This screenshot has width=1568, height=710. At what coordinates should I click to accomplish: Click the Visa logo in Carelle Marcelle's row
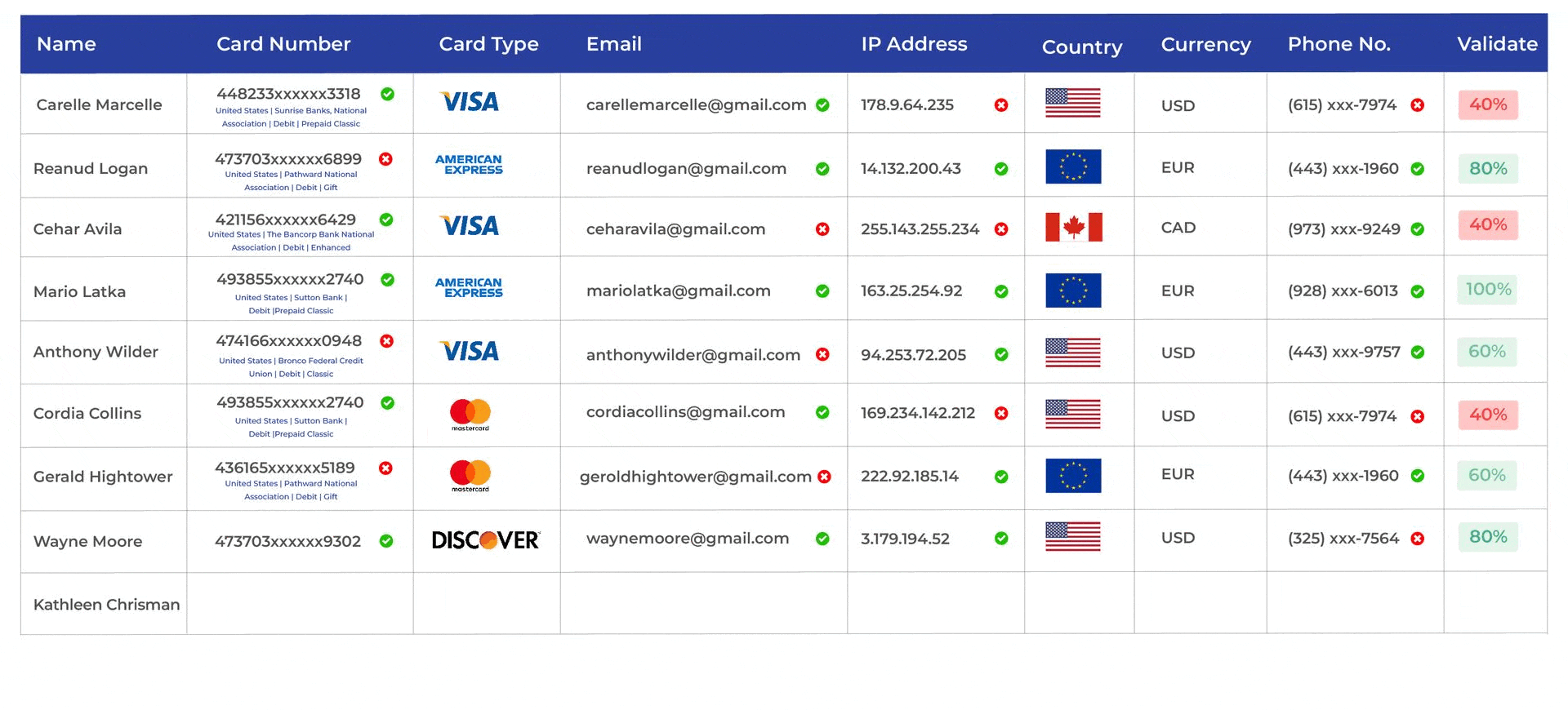click(x=469, y=102)
